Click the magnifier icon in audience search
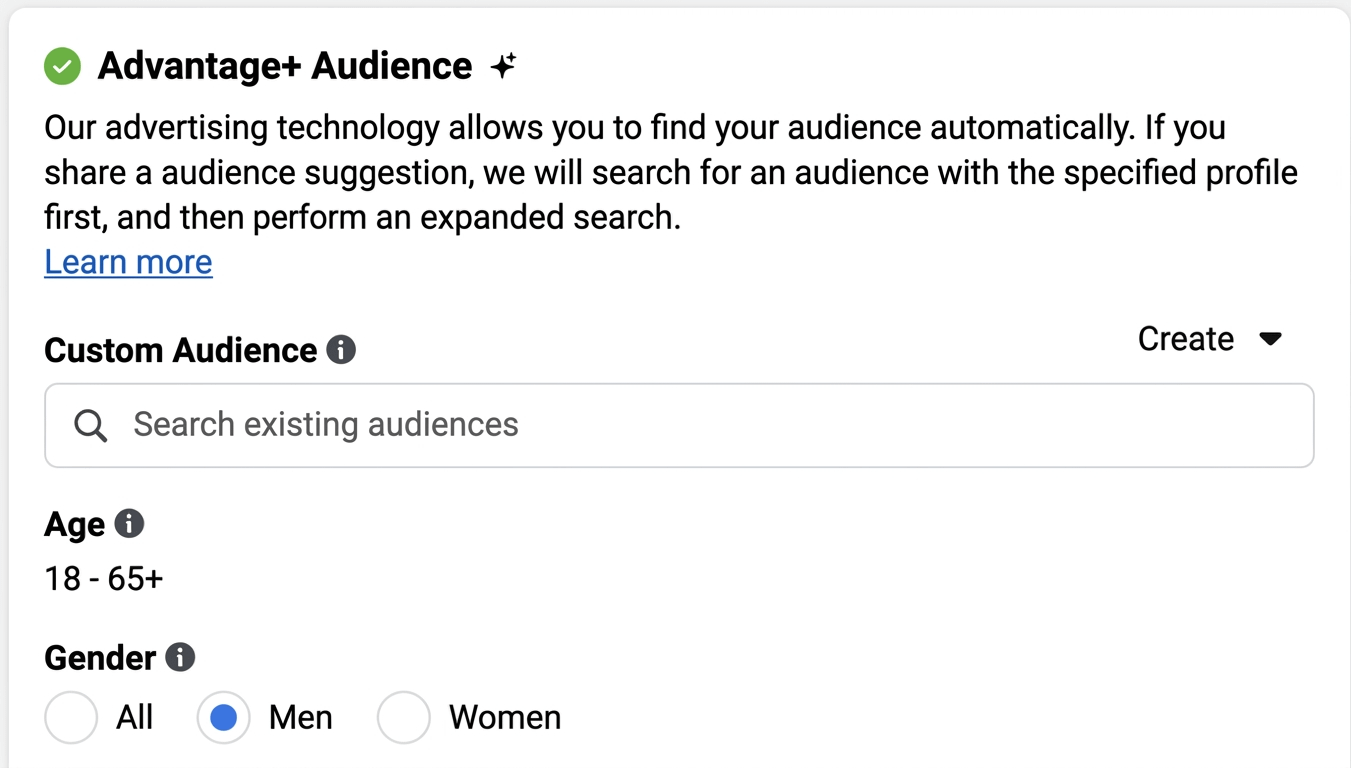Image resolution: width=1351 pixels, height=768 pixels. click(91, 425)
